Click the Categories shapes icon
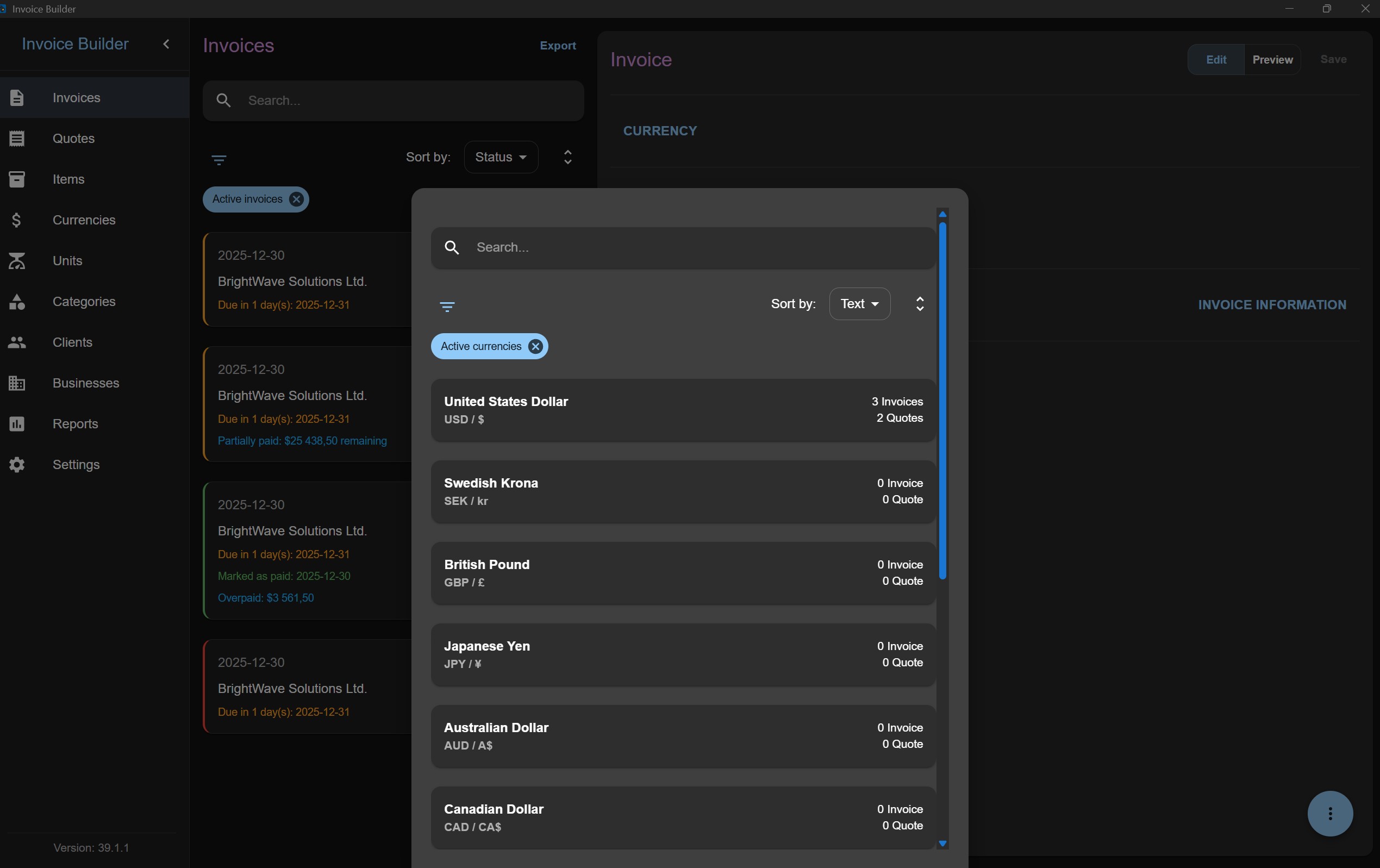This screenshot has width=1380, height=868. click(x=17, y=301)
